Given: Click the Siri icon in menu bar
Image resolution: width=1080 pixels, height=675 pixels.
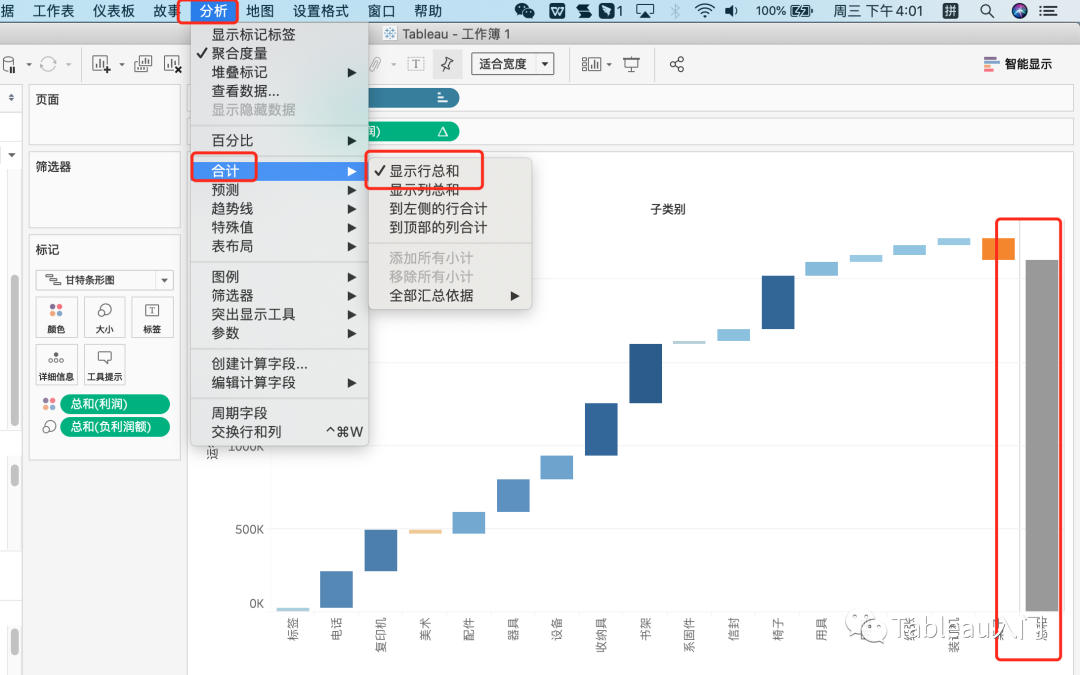Looking at the screenshot, I should [x=1019, y=11].
